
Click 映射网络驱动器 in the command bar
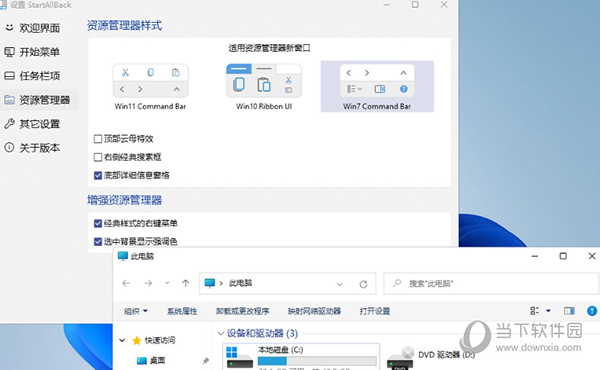pos(314,311)
